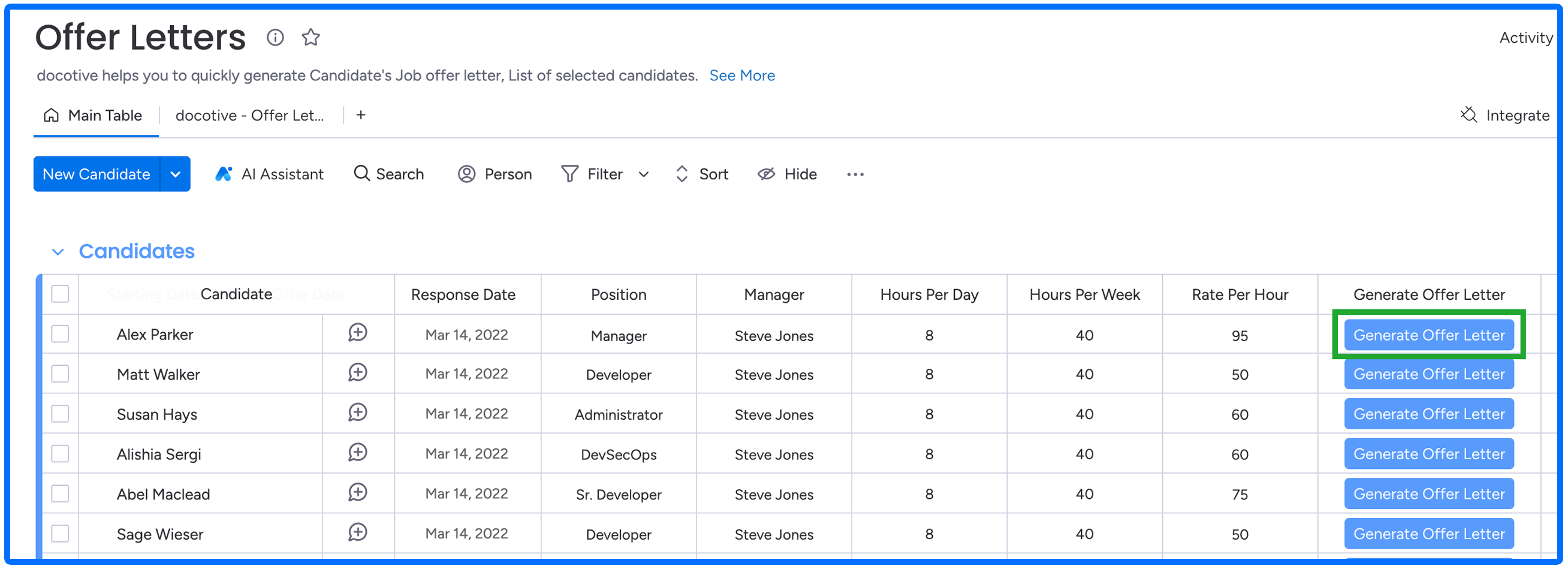
Task: Generate Offer Letter for Abel Maclead
Action: tap(1428, 494)
